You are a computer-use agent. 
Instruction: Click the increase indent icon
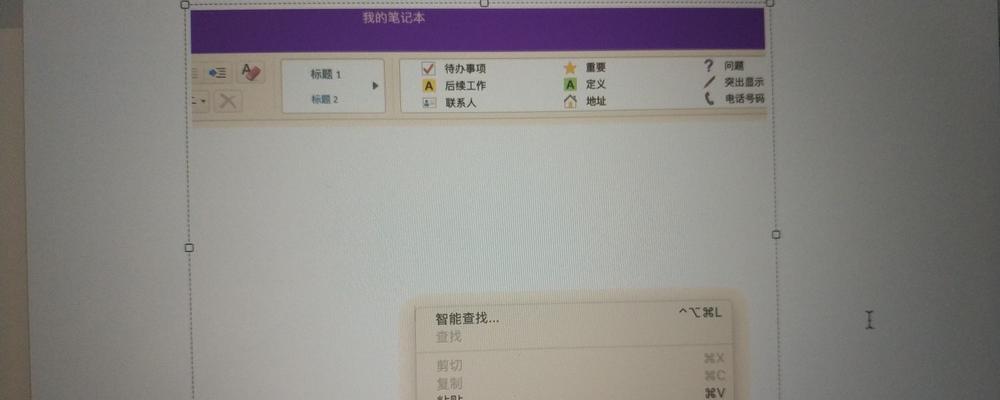pos(217,73)
